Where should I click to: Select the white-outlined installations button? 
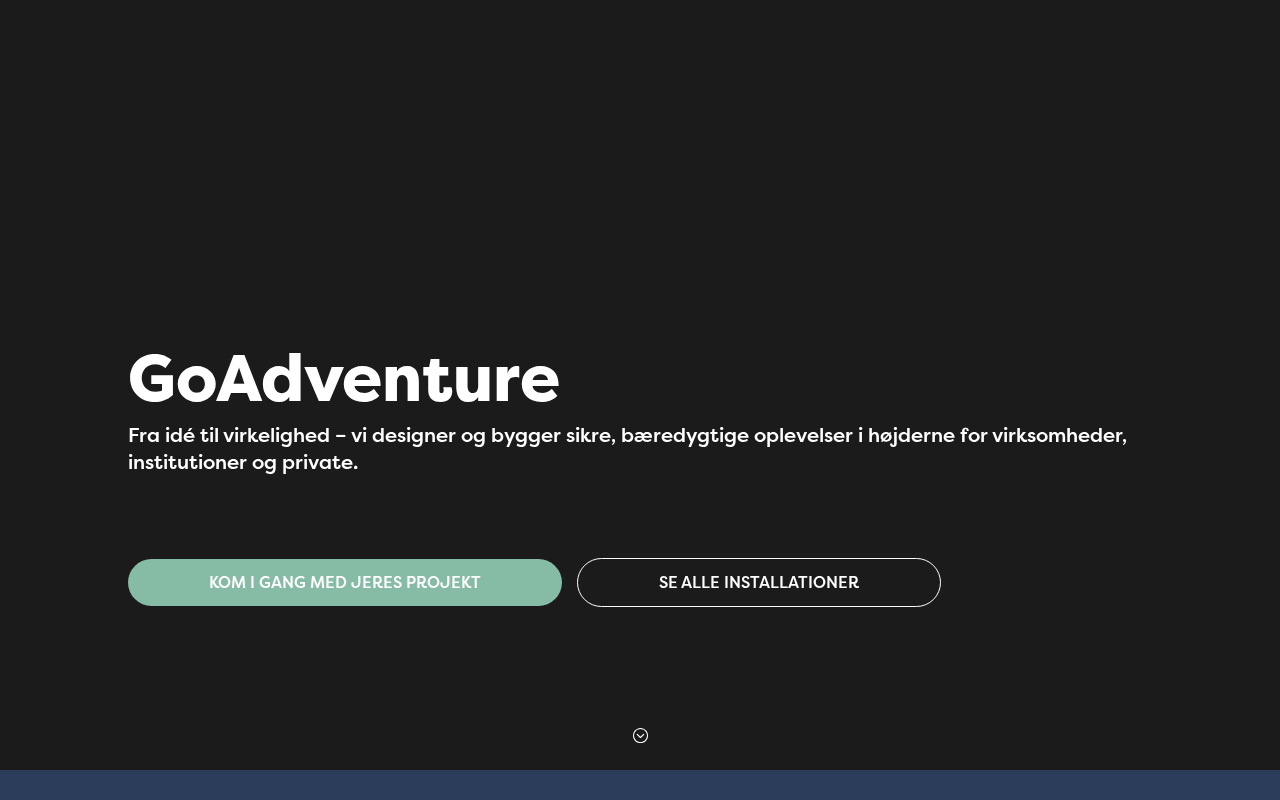click(x=759, y=582)
